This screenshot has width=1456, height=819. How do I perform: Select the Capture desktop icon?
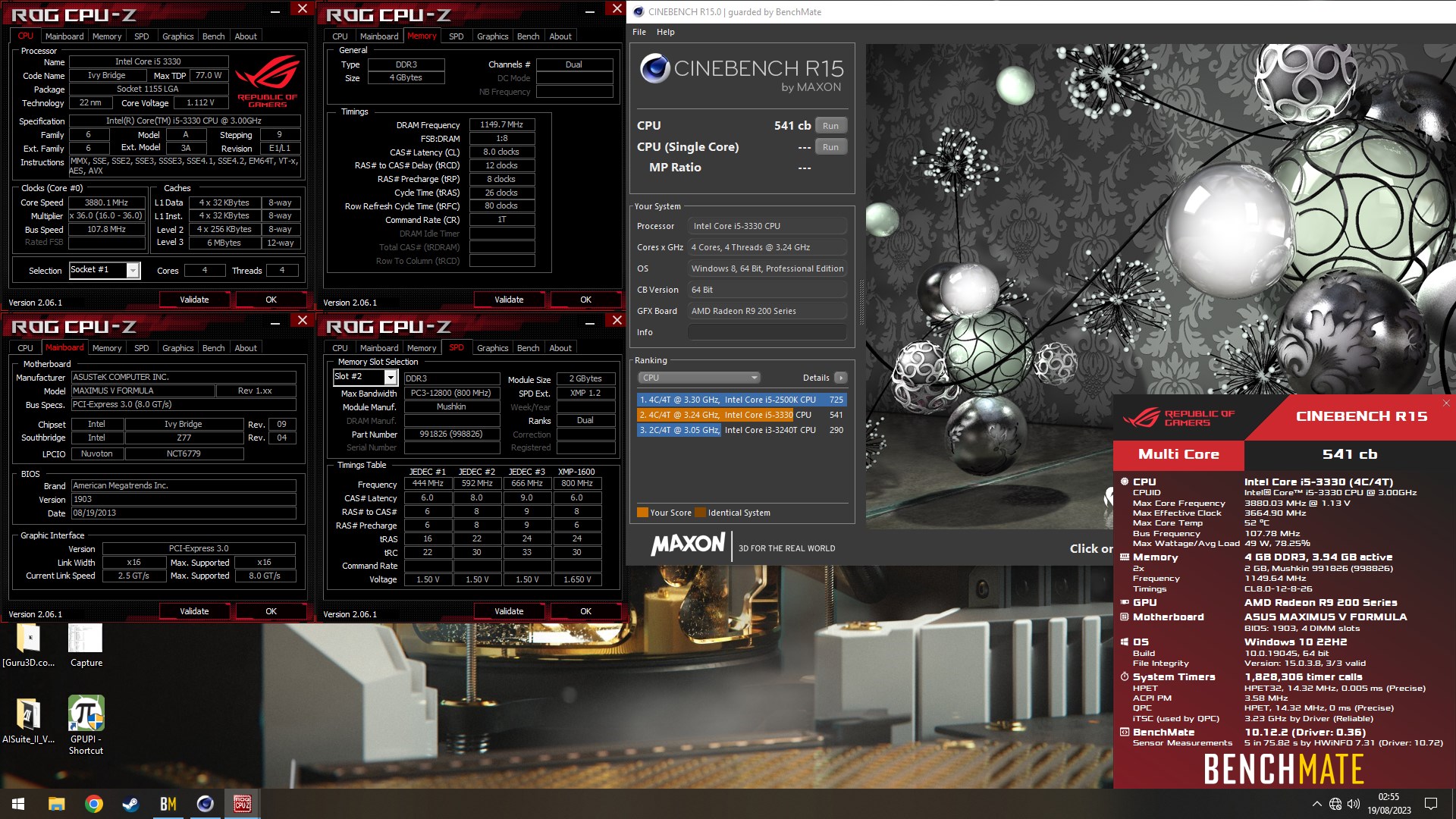[86, 645]
